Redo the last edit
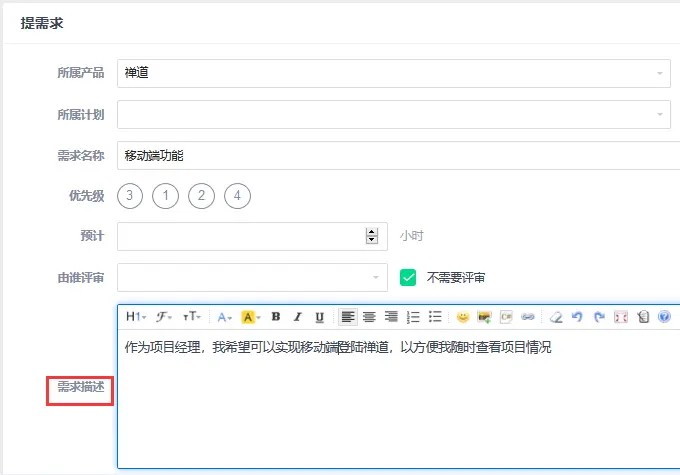 coord(599,317)
